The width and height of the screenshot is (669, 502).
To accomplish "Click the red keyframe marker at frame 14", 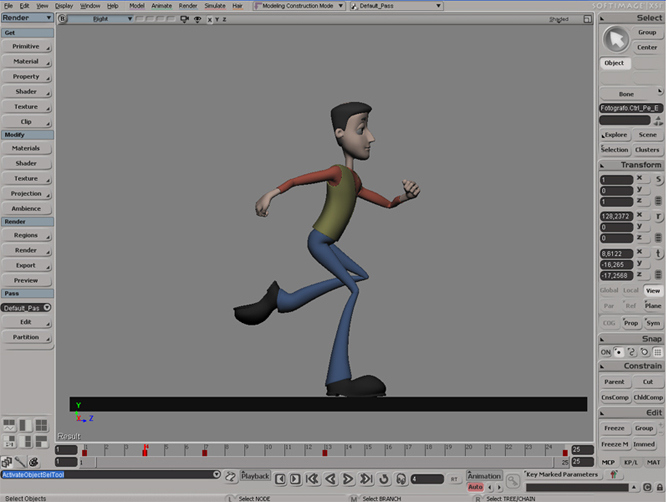I will click(145, 451).
